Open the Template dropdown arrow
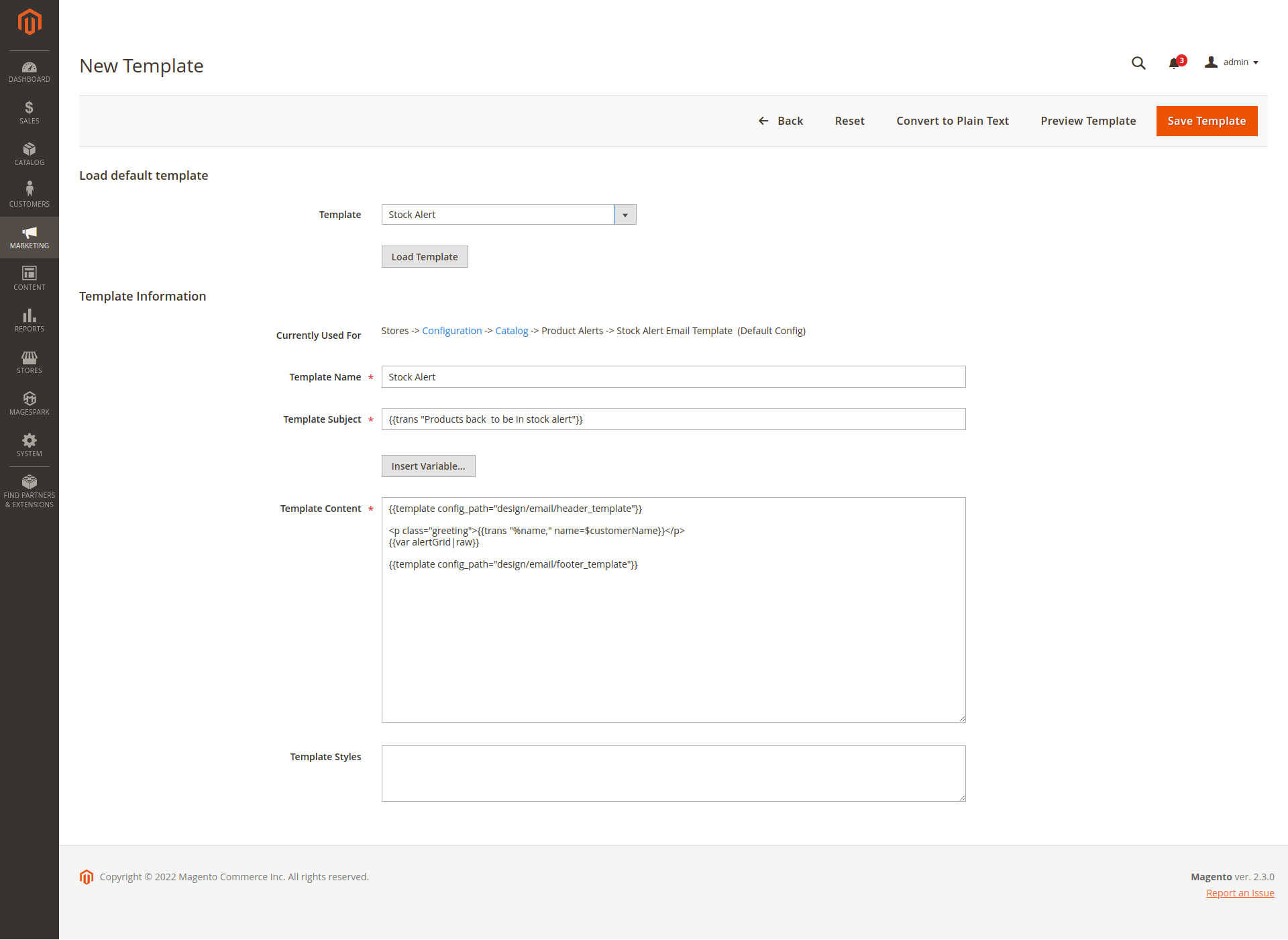 tap(625, 215)
